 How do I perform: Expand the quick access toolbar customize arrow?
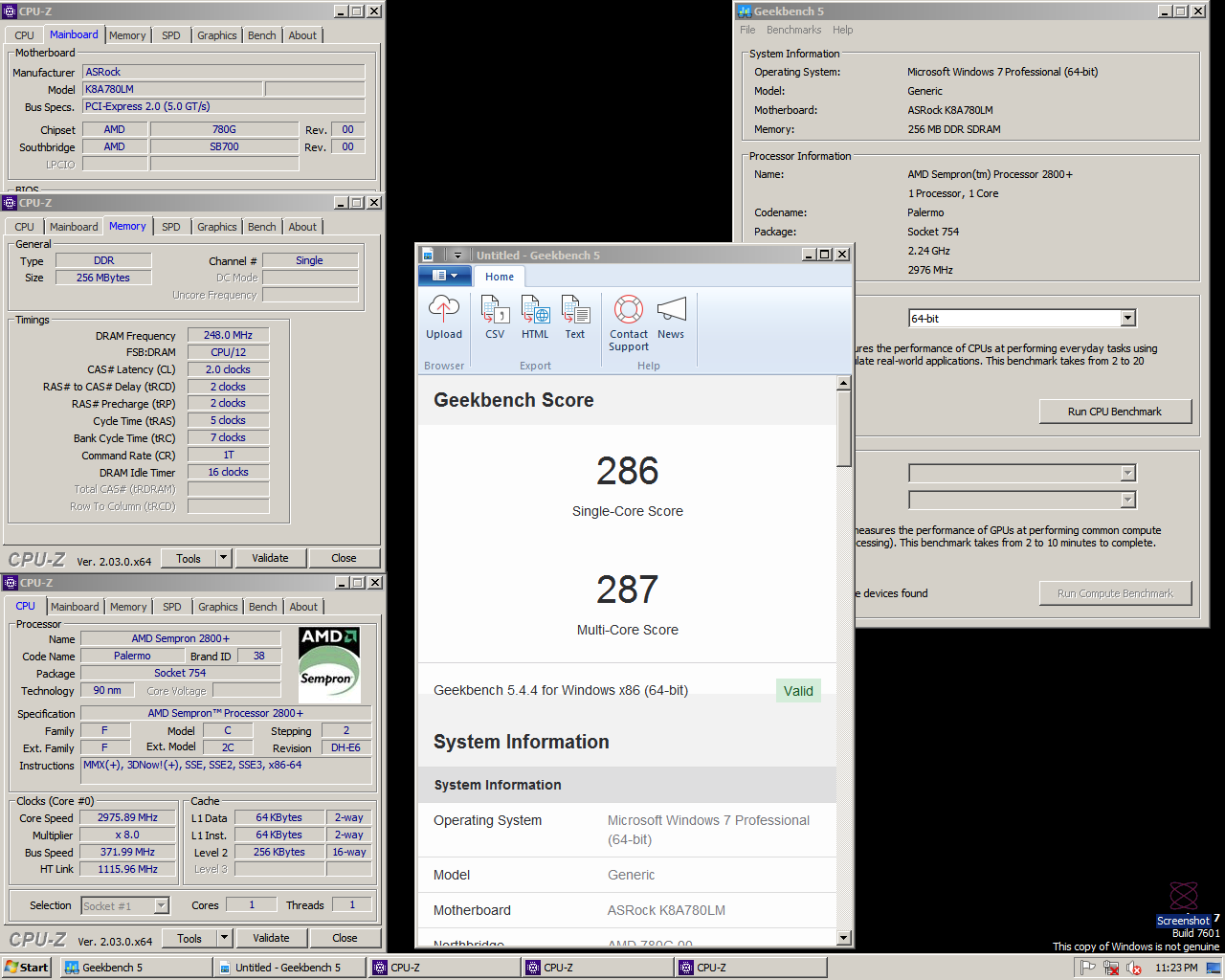pos(457,255)
